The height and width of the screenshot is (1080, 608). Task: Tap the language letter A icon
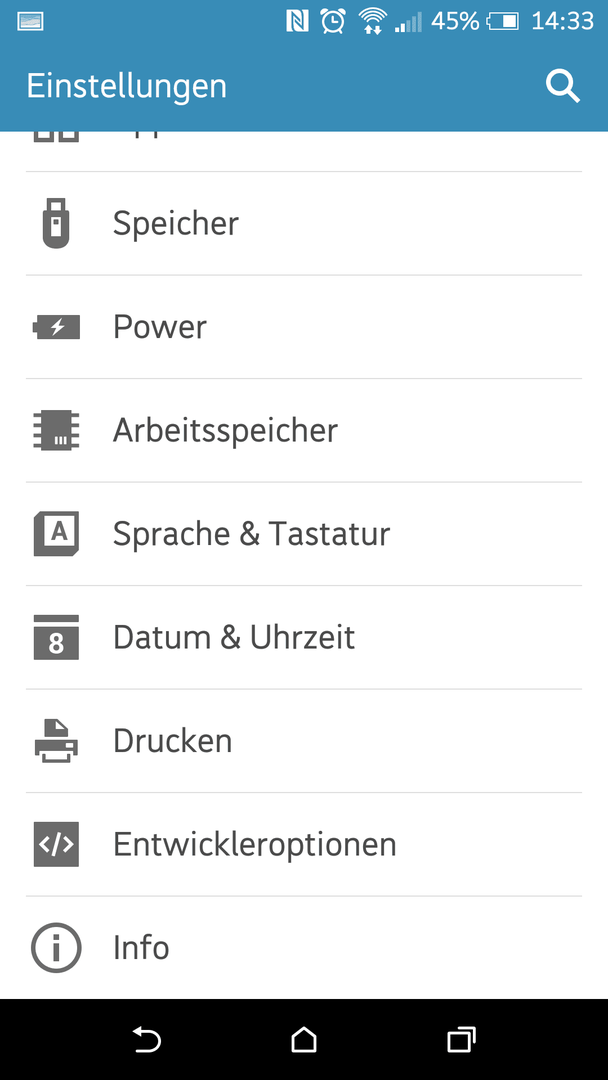pos(56,534)
